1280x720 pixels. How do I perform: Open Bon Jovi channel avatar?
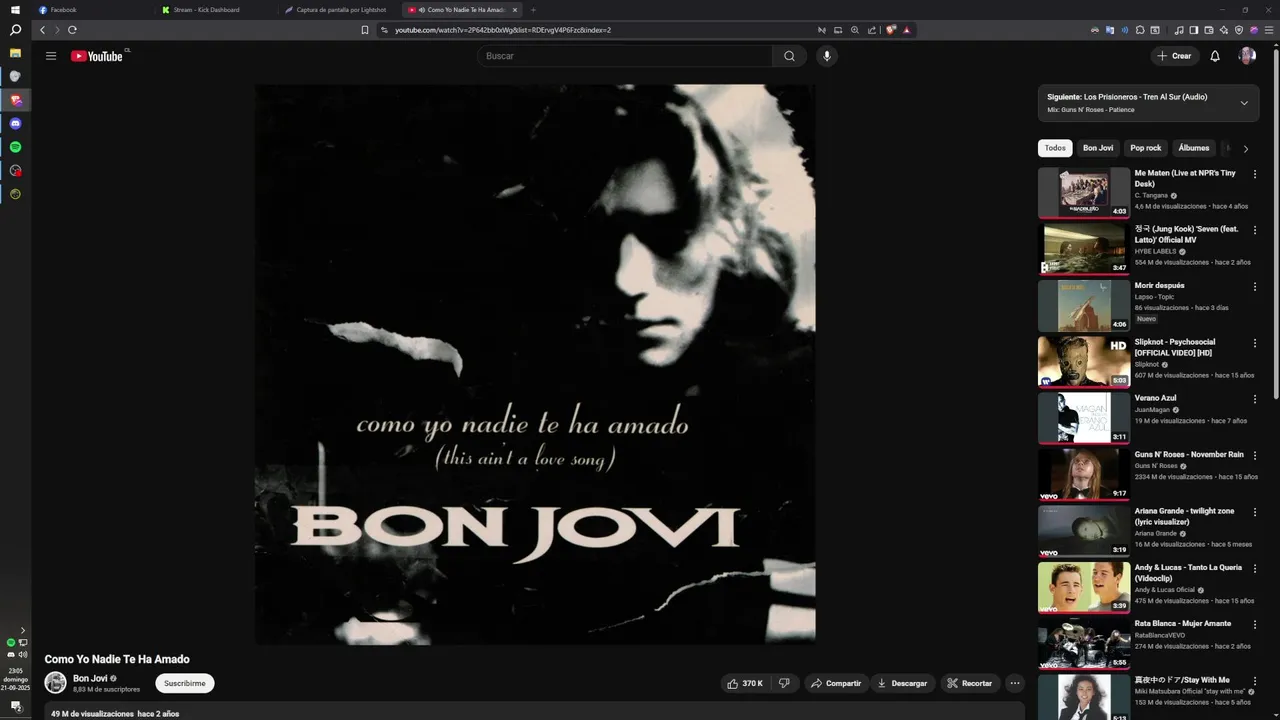56,683
